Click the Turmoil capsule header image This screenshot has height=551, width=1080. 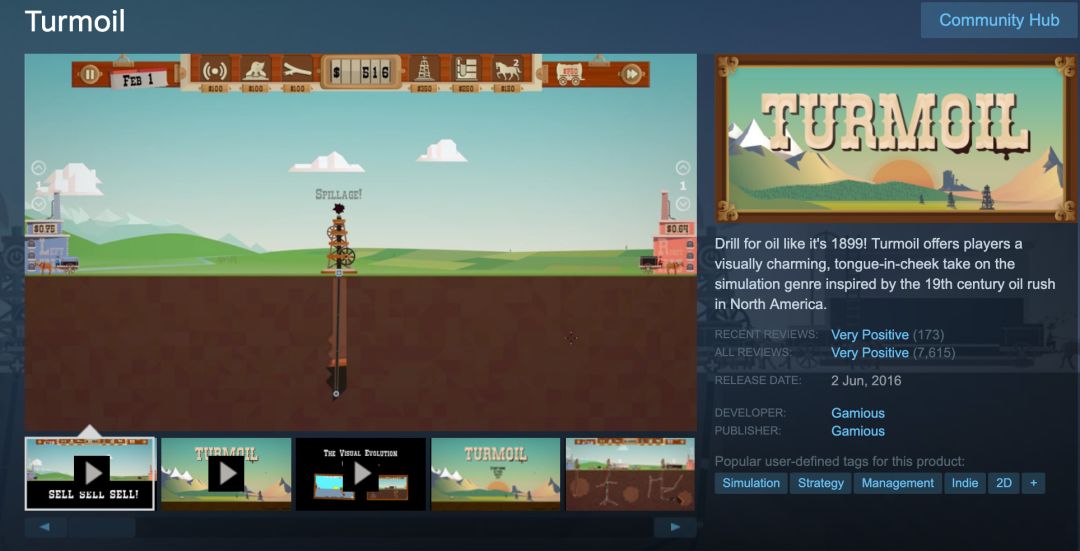pyautogui.click(x=895, y=138)
